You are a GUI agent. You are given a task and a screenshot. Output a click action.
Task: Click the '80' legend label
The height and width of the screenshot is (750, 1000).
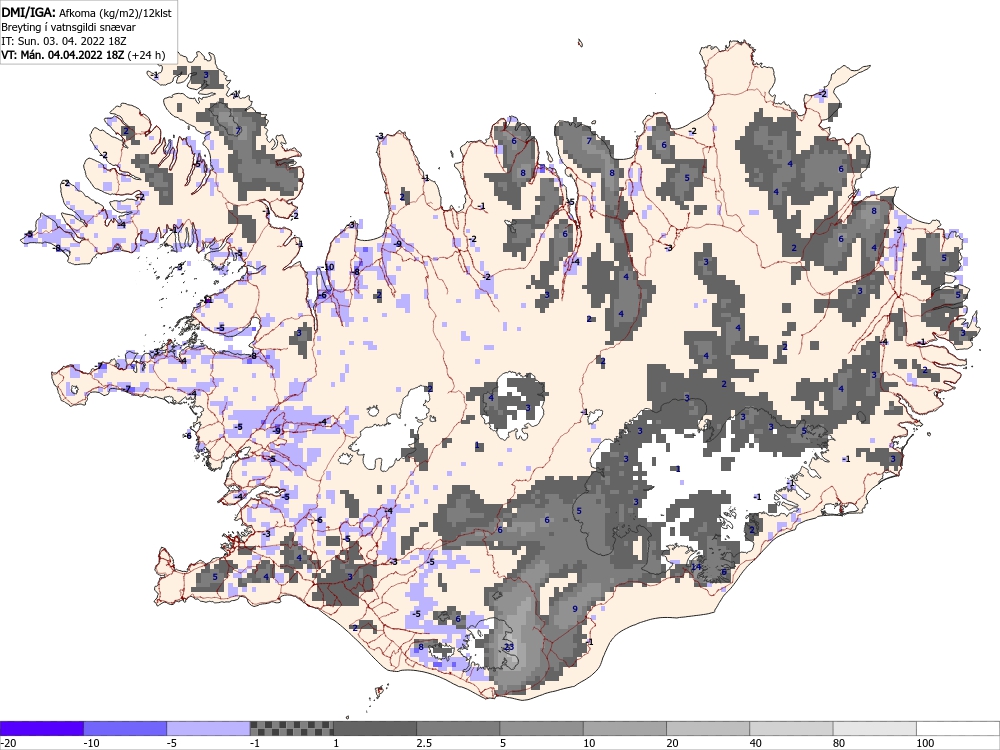pos(839,743)
